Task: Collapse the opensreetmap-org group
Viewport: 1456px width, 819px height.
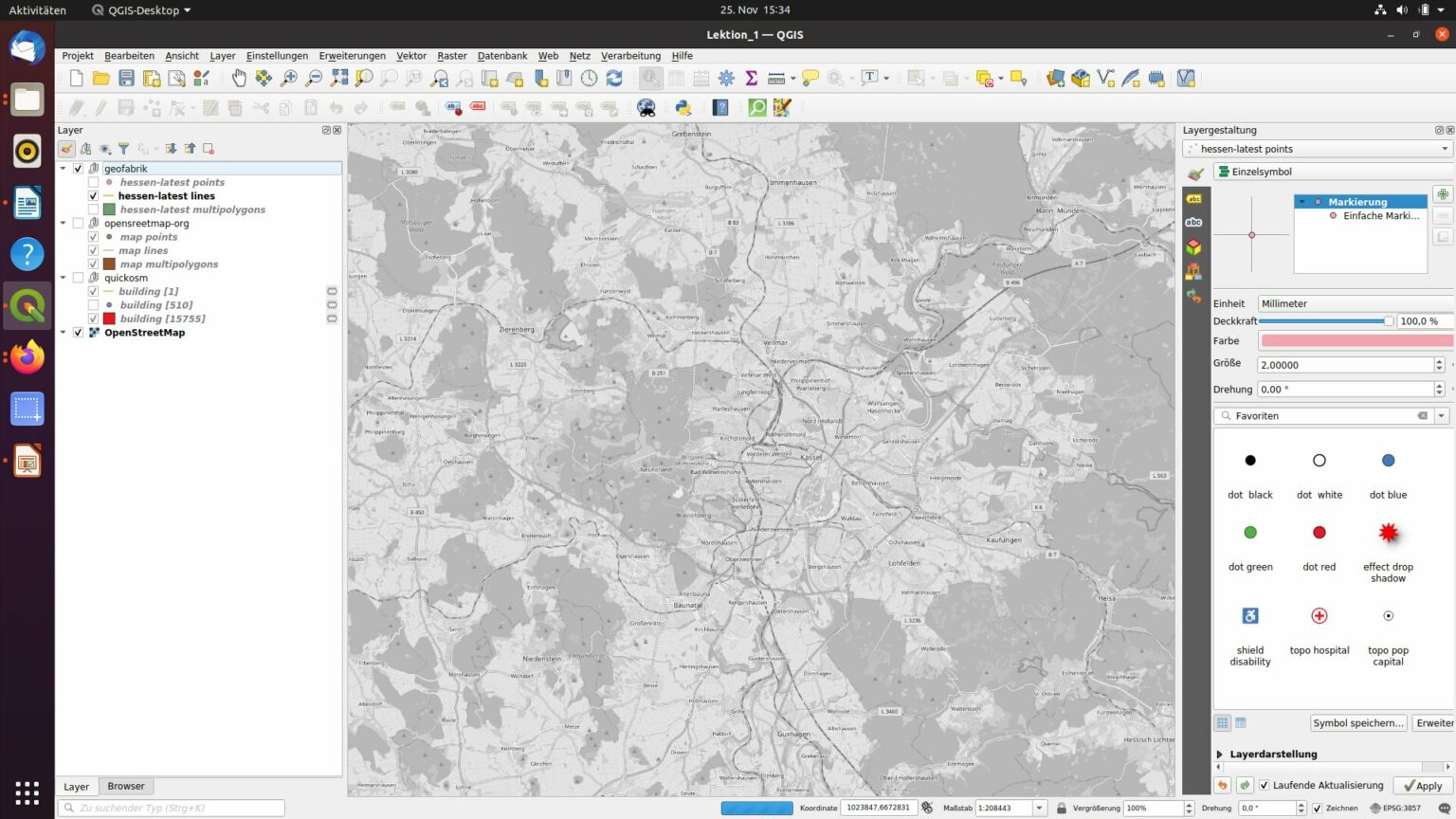Action: (x=64, y=224)
